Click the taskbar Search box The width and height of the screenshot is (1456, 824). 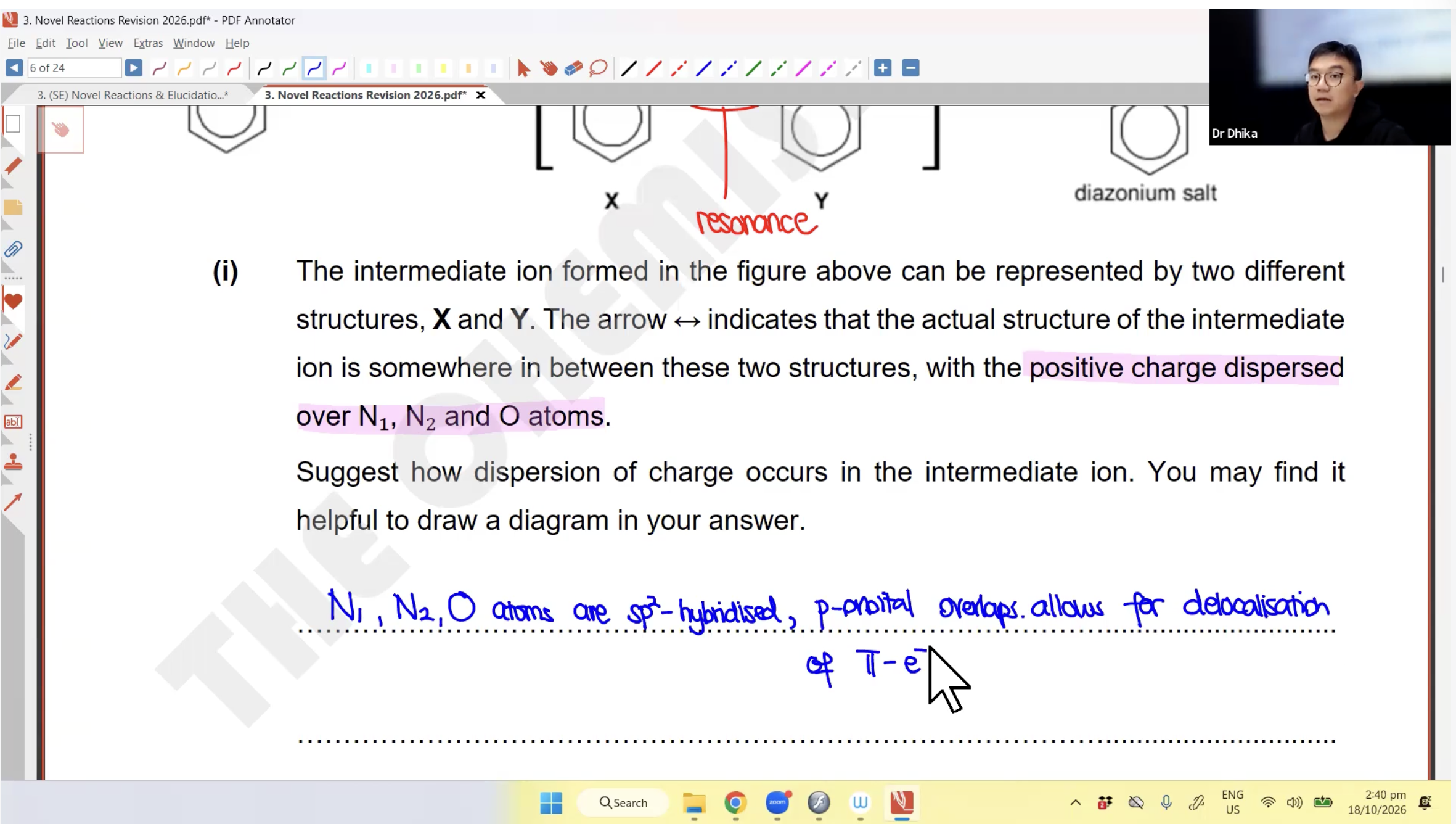[623, 802]
